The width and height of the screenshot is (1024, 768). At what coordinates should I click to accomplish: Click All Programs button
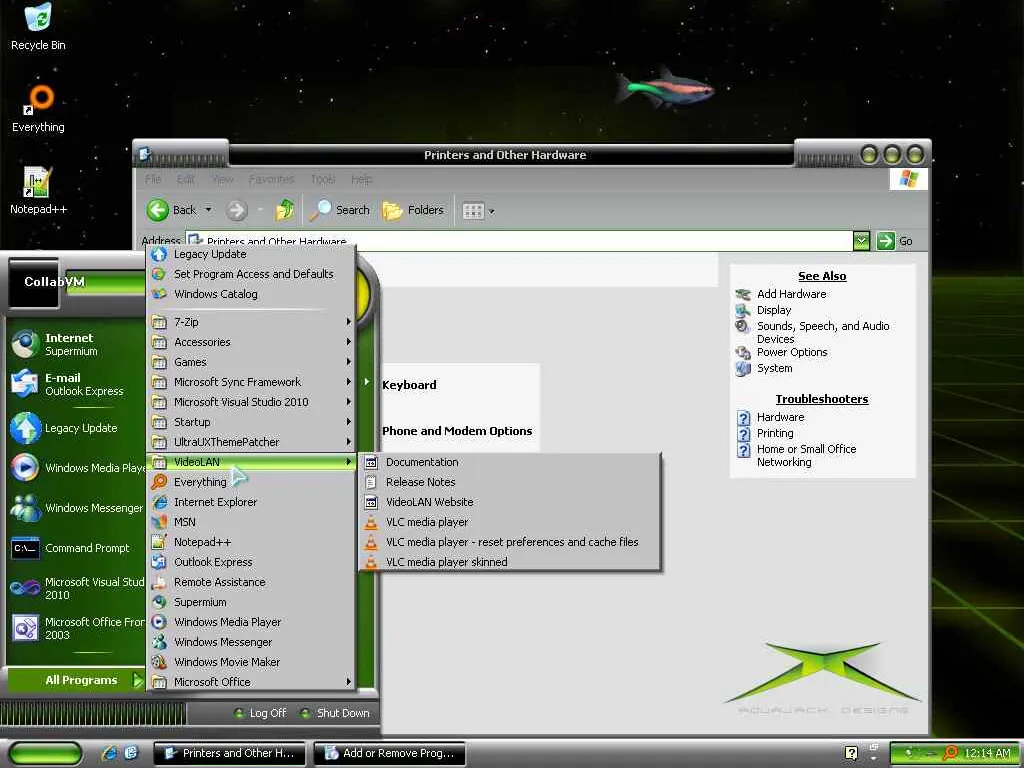(x=76, y=680)
